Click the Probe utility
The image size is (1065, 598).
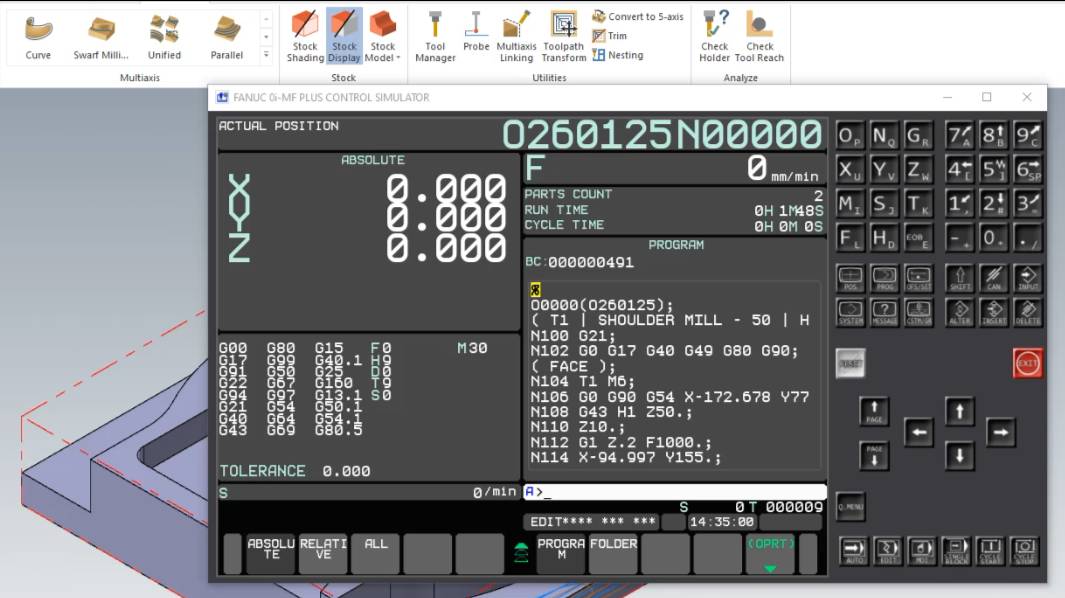[x=476, y=32]
